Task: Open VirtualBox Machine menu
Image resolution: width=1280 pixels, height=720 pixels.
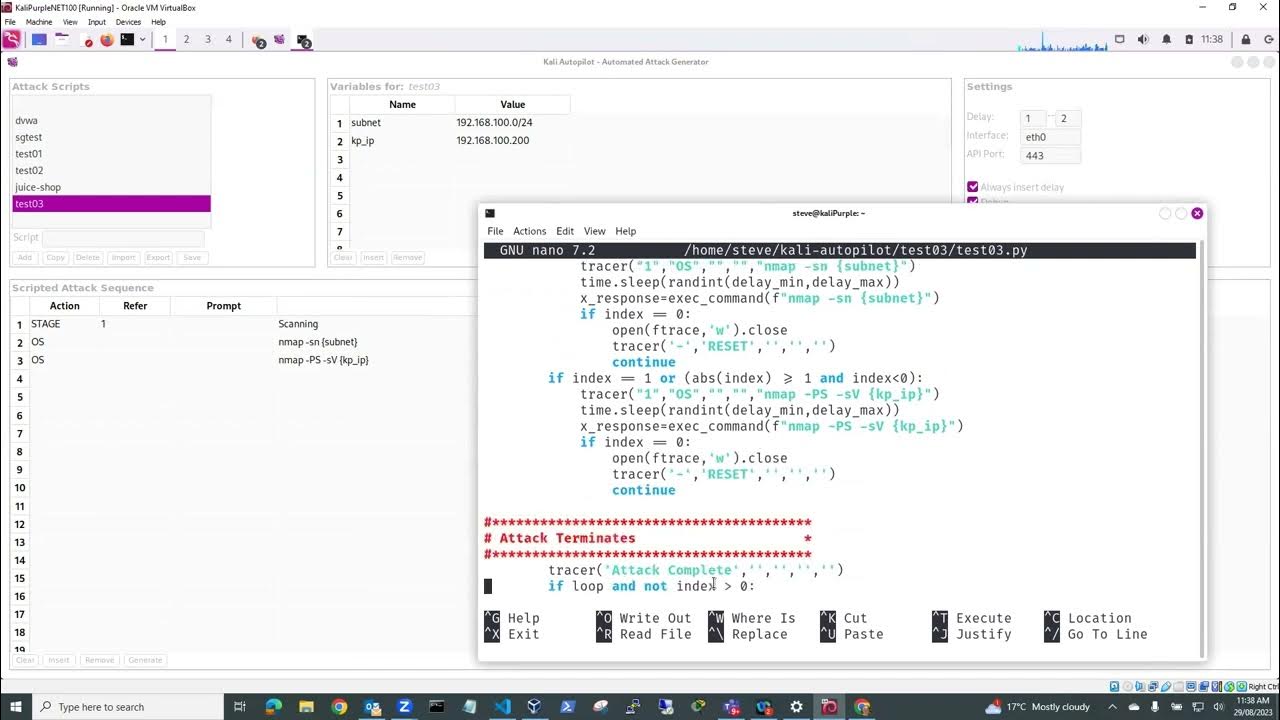Action: 39,22
